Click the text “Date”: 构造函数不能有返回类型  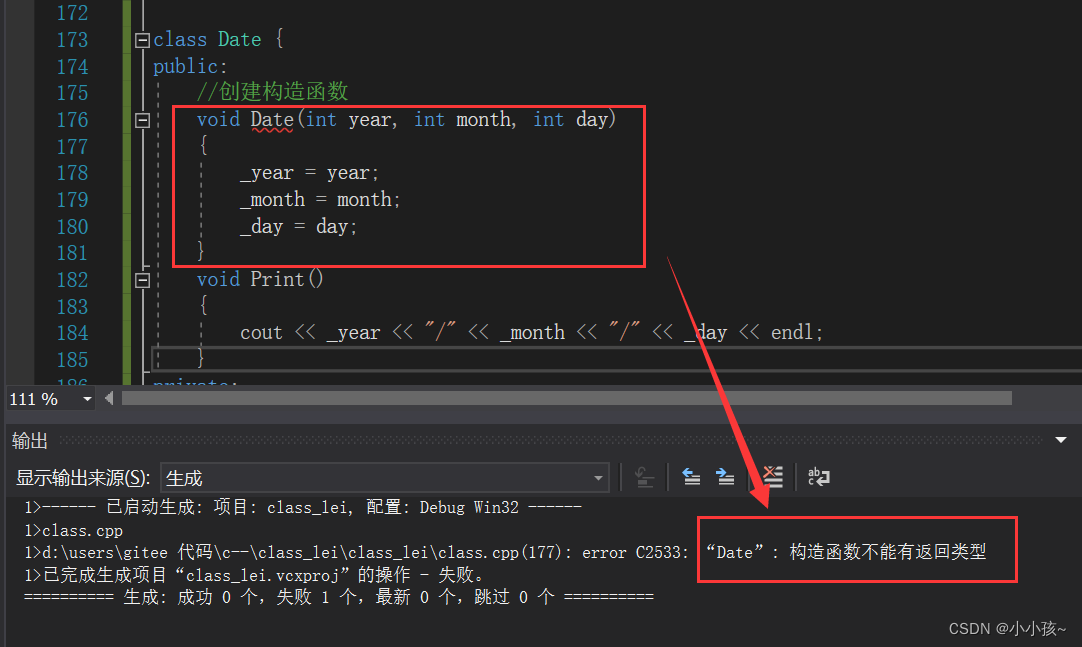[x=846, y=552]
